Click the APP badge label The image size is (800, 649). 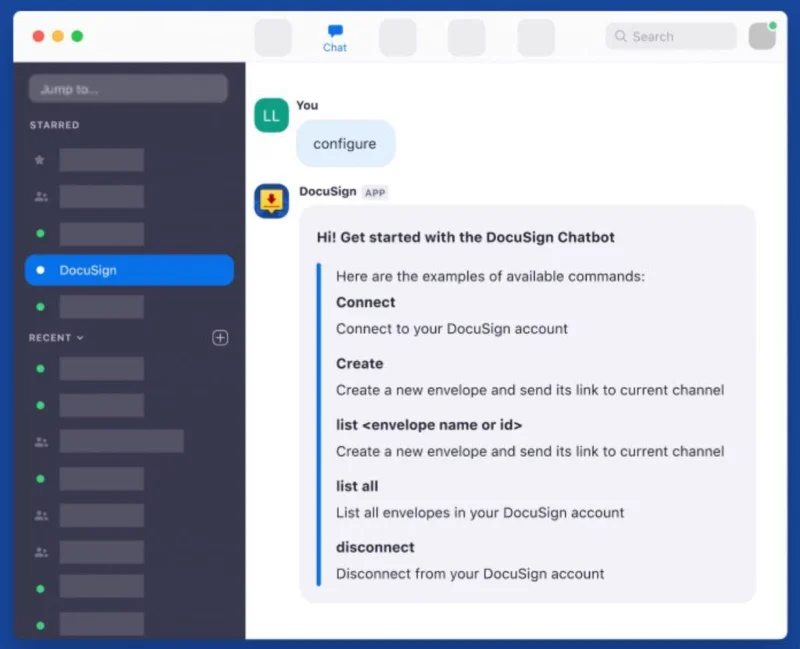[x=375, y=192]
